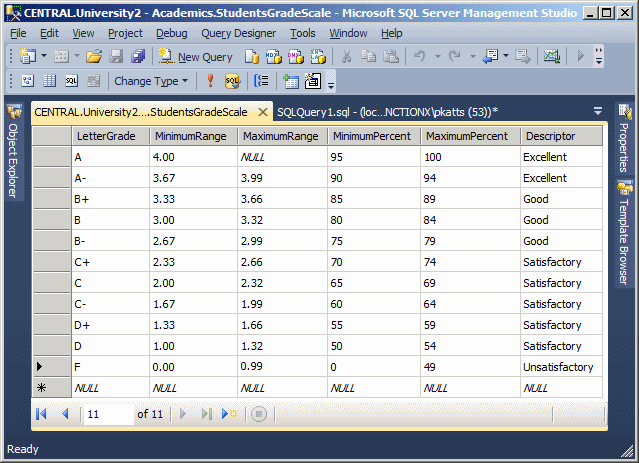Viewport: 639px width, 463px height.
Task: Switch to the SQLQuery1.sql tab
Action: (x=388, y=112)
